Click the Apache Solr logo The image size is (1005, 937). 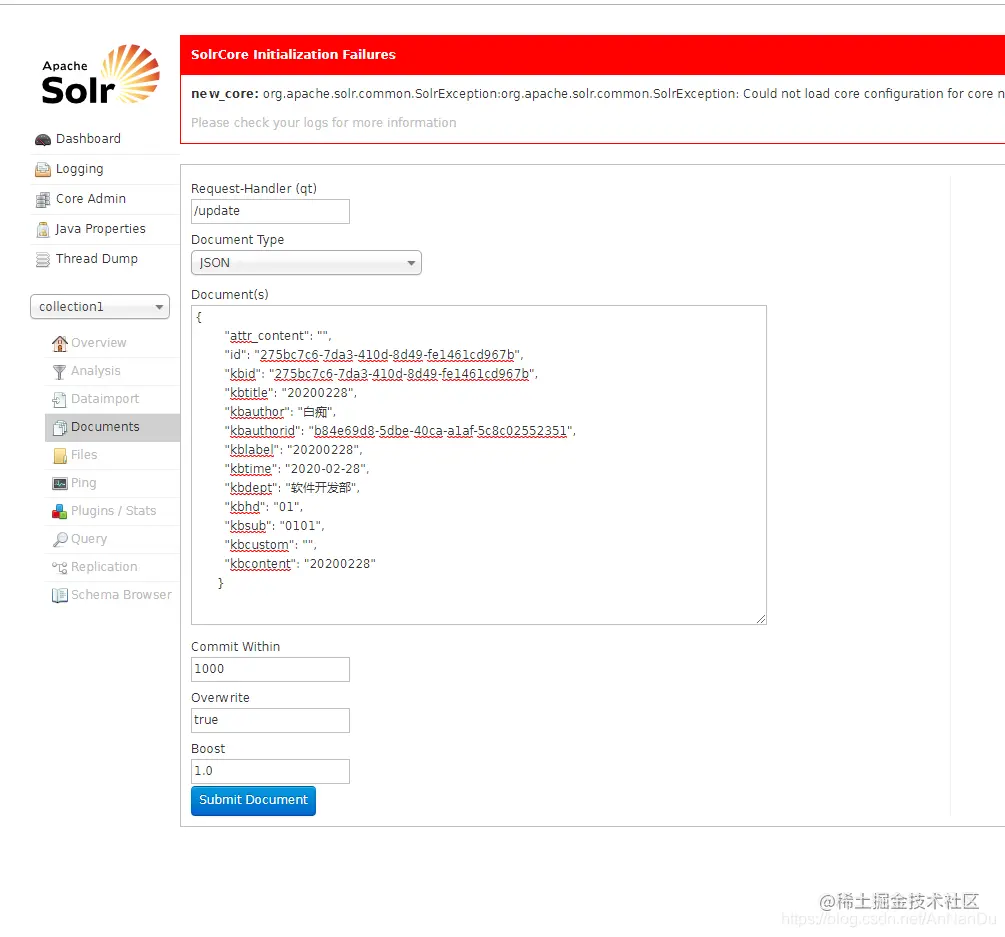(101, 74)
